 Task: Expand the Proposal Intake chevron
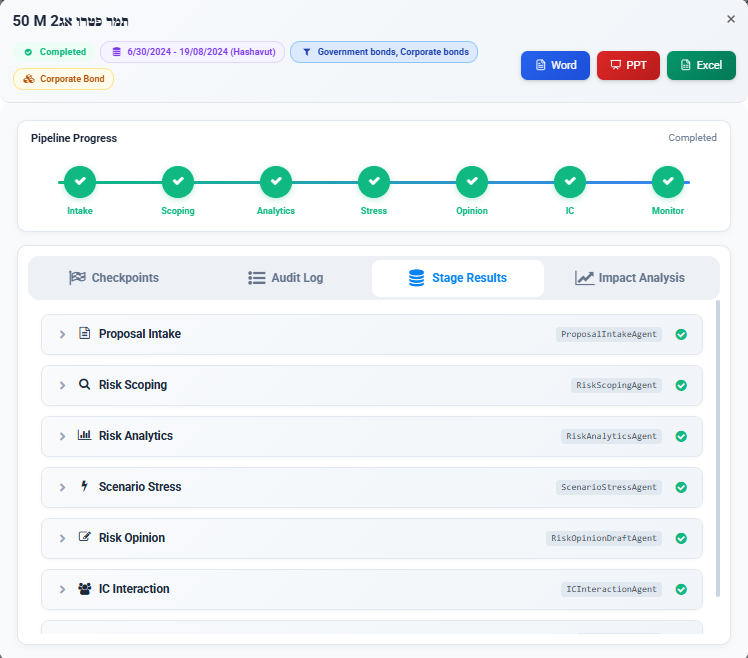(x=62, y=334)
